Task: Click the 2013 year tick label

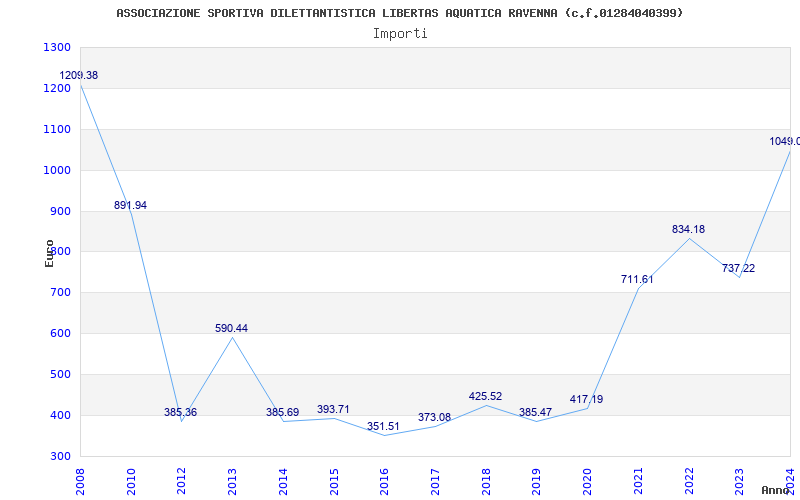Action: (232, 479)
